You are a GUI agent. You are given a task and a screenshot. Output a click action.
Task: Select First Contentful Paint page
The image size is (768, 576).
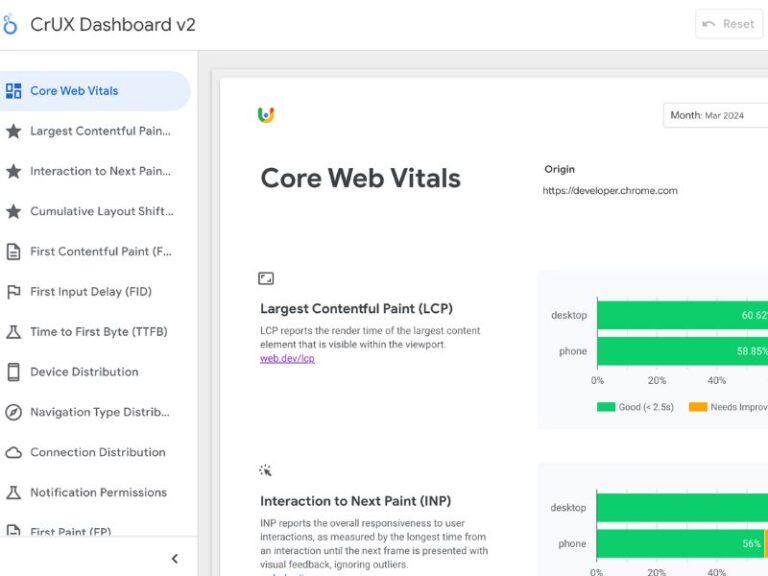[95, 251]
